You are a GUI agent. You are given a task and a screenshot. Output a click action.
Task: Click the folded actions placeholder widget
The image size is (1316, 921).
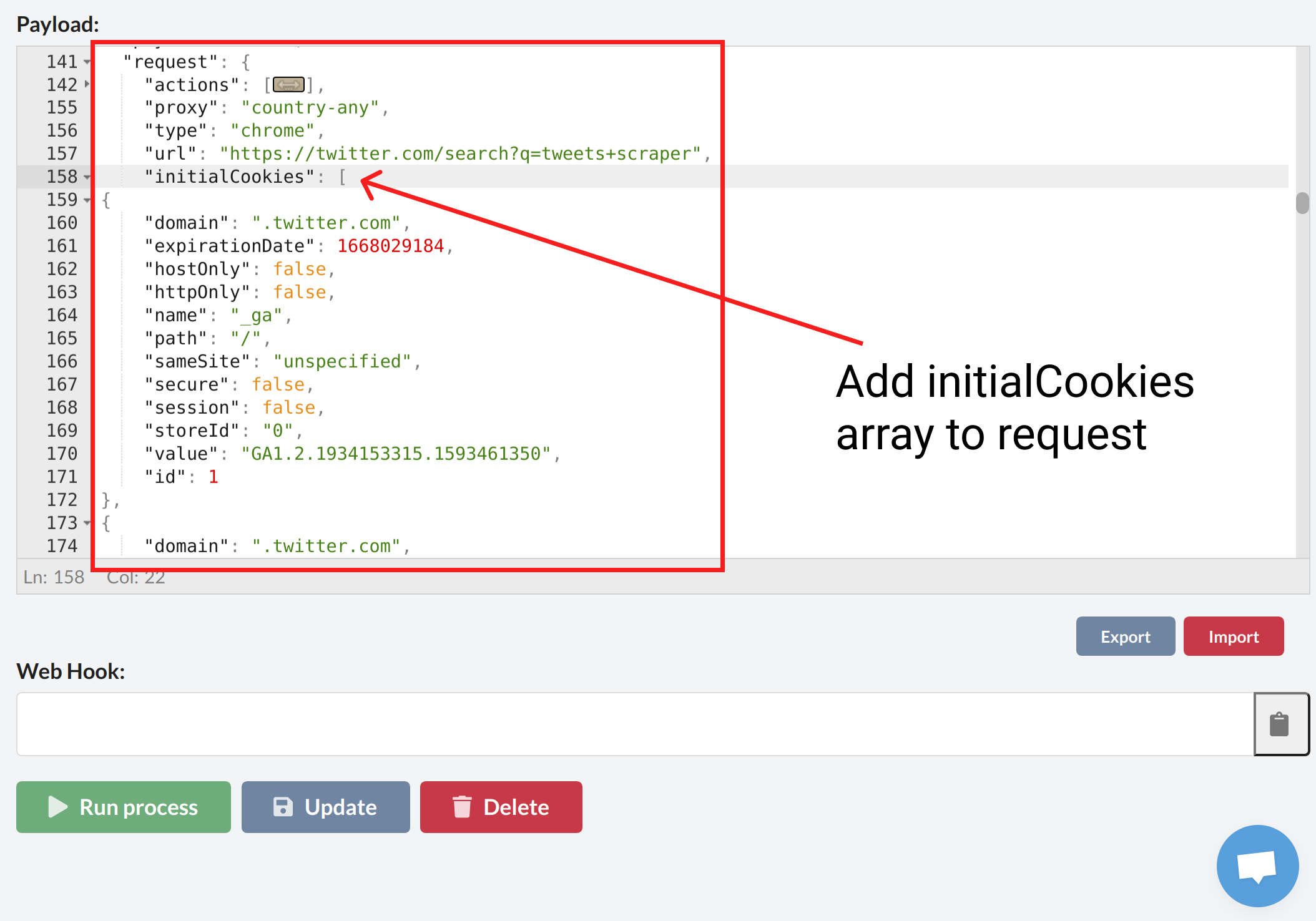pos(288,85)
